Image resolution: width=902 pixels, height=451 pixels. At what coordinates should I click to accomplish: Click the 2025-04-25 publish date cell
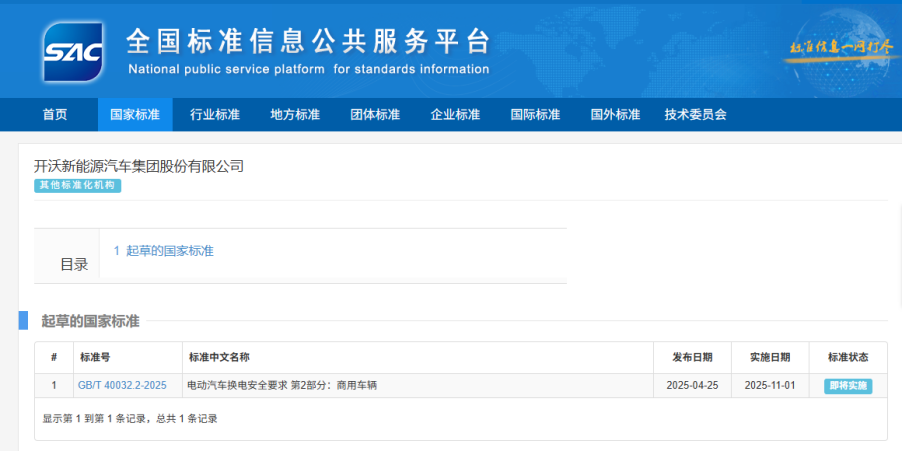[x=692, y=385]
